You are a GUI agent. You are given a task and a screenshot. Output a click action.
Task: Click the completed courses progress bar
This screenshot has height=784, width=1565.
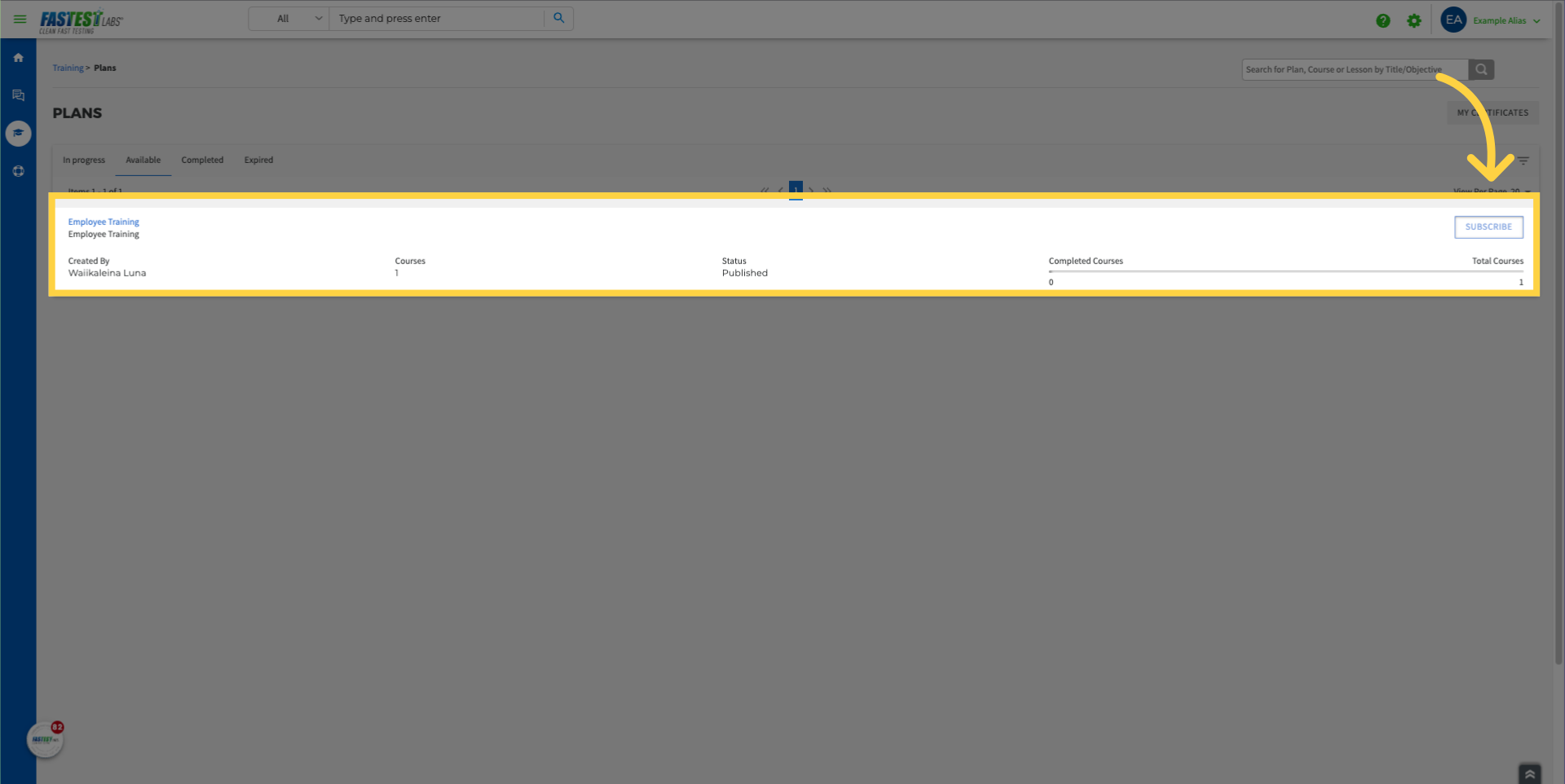pos(1285,271)
